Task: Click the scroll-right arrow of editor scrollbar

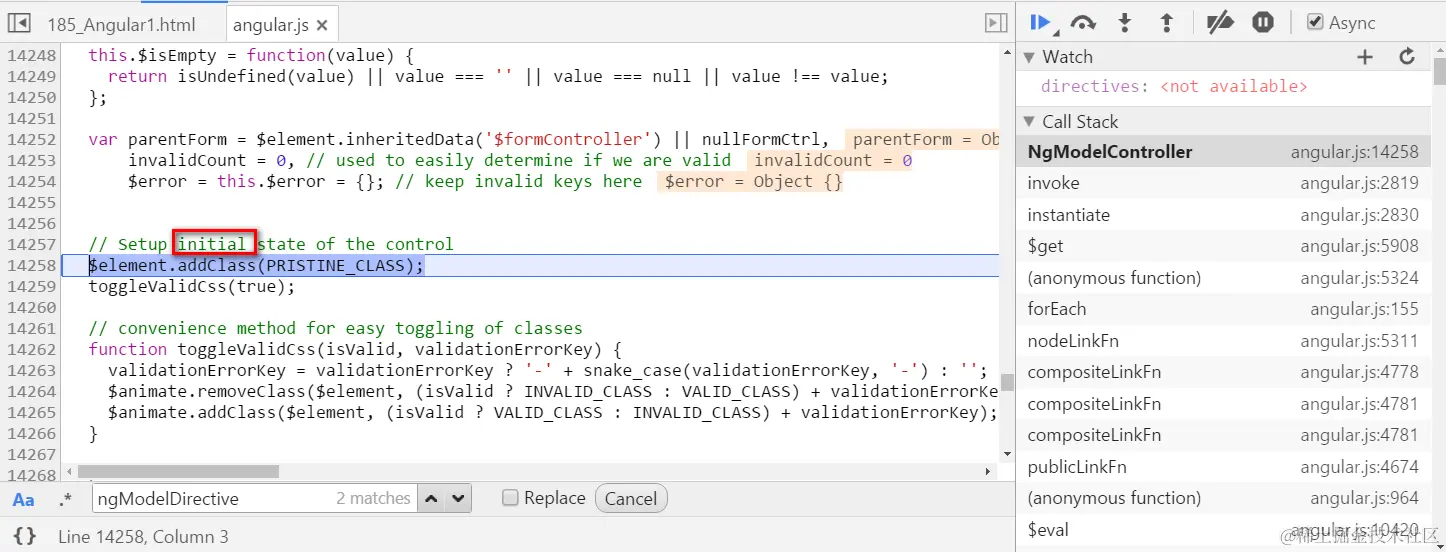Action: (990, 471)
